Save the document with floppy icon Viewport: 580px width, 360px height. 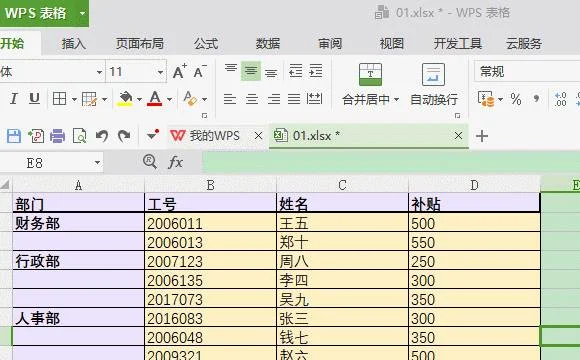pyautogui.click(x=14, y=136)
